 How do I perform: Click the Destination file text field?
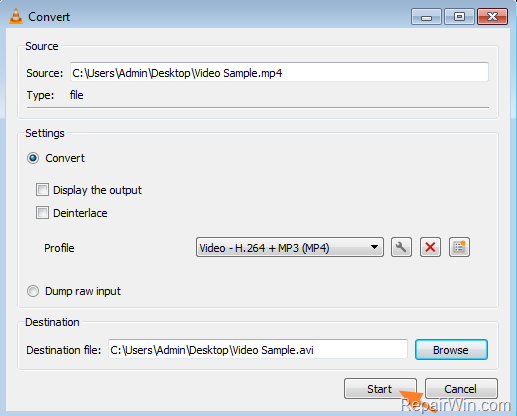pyautogui.click(x=258, y=350)
